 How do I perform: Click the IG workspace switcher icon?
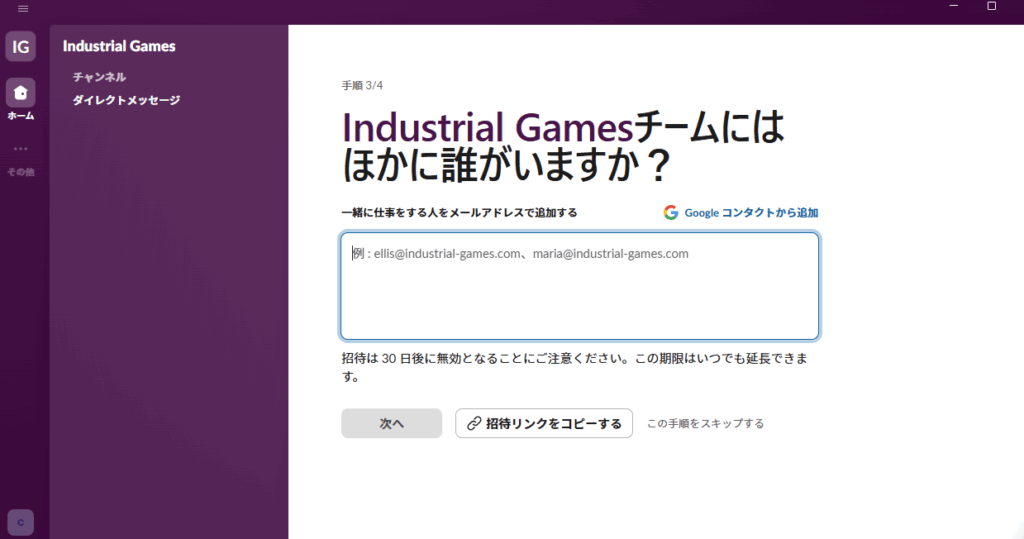coord(21,46)
